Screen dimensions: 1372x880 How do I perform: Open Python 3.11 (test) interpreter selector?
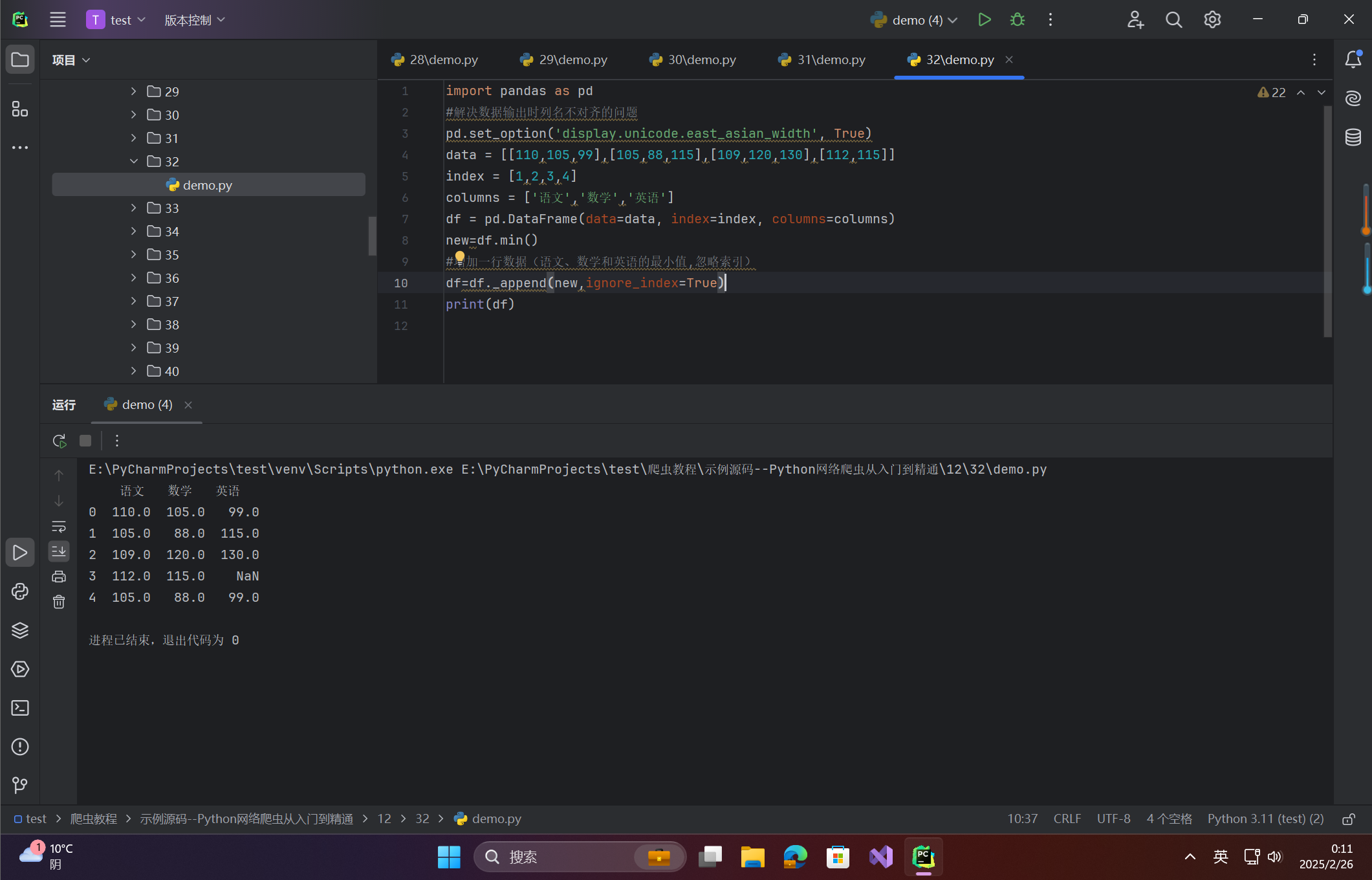1265,819
